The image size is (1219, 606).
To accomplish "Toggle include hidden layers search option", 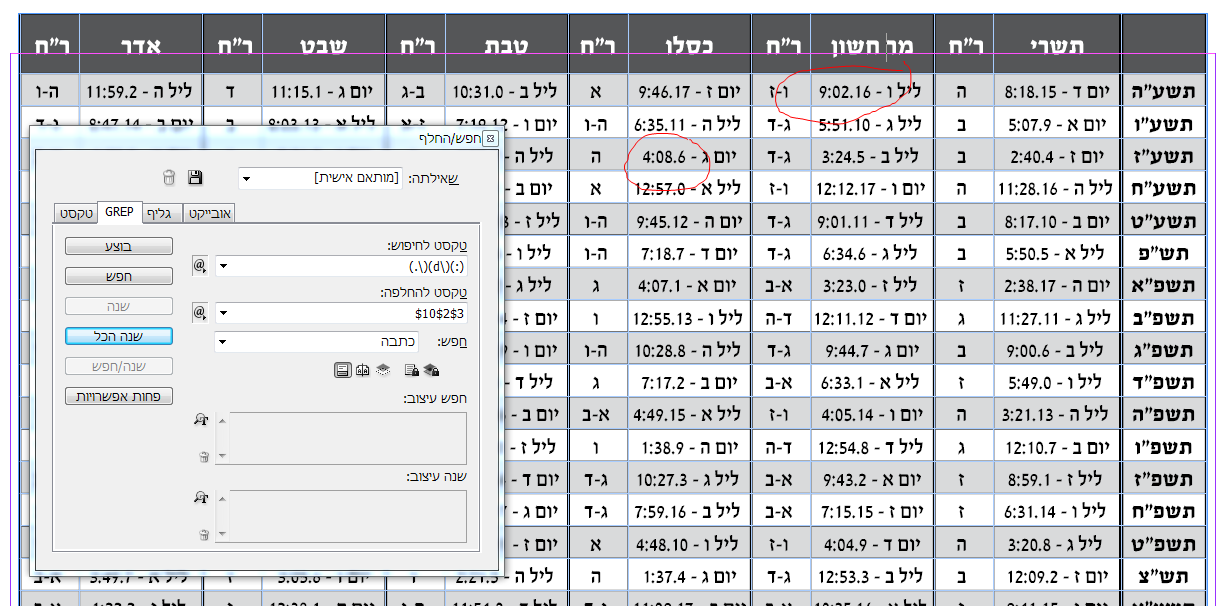I will tap(383, 370).
